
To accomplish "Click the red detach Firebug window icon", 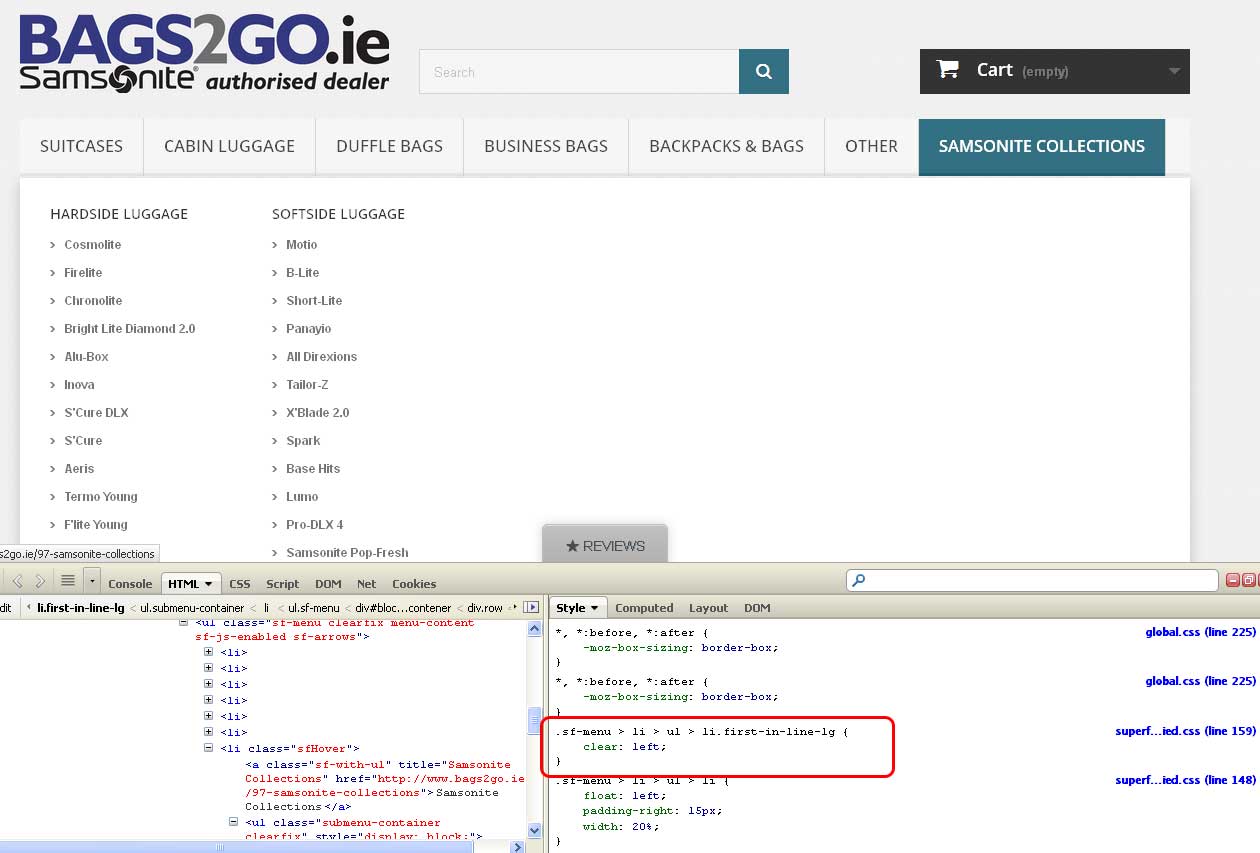I will pos(1249,580).
